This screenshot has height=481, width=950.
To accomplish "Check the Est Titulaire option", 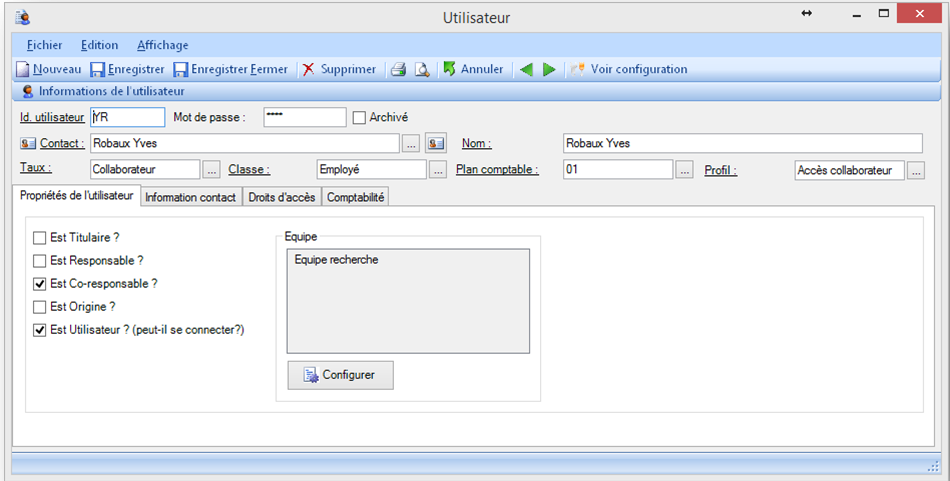I will coord(40,238).
